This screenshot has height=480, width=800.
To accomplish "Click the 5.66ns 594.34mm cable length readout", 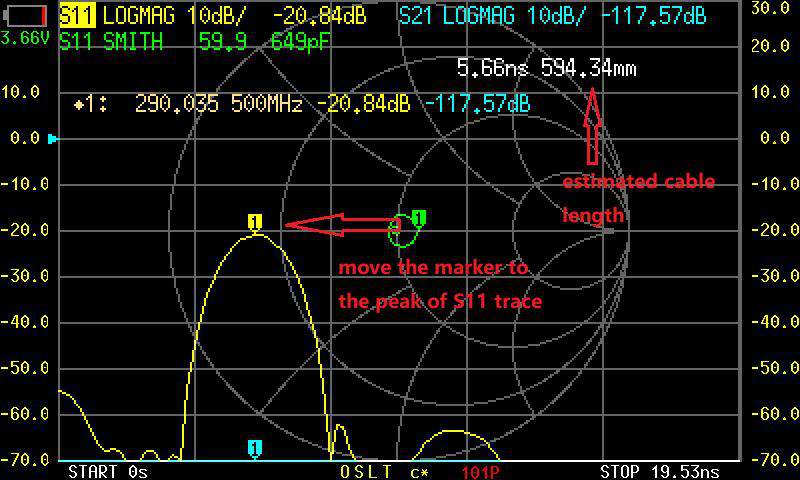I will [x=546, y=67].
